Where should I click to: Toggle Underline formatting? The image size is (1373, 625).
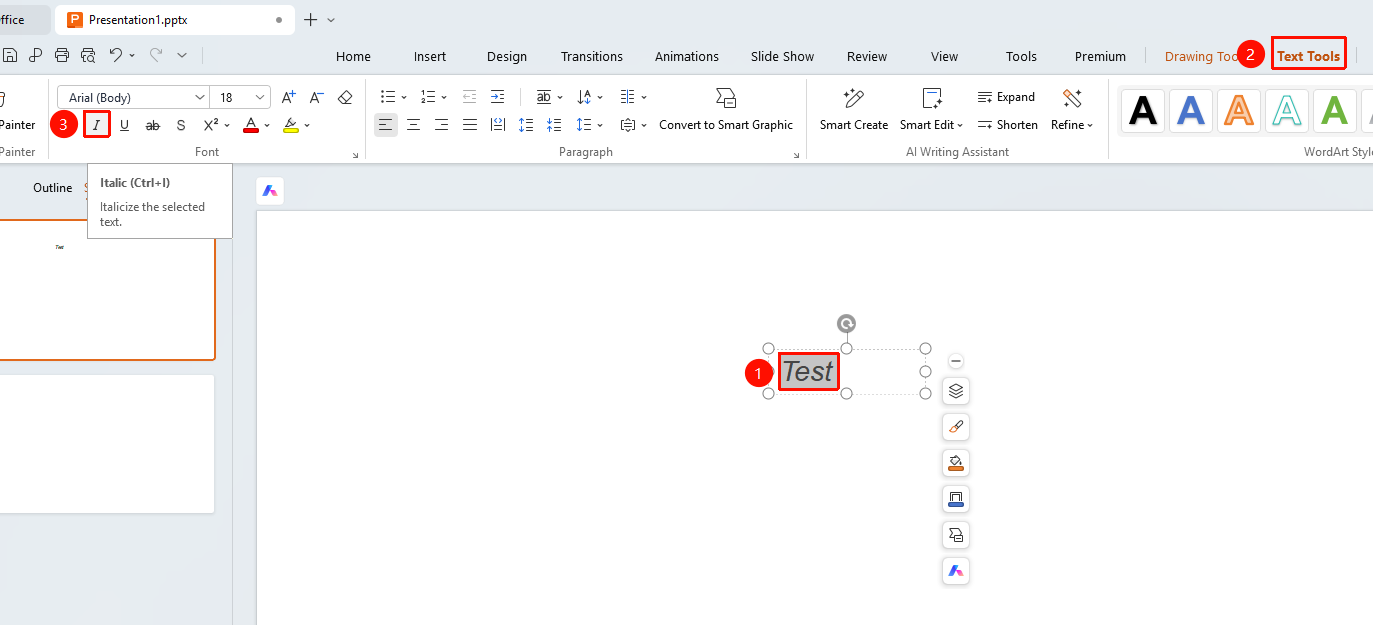point(125,125)
